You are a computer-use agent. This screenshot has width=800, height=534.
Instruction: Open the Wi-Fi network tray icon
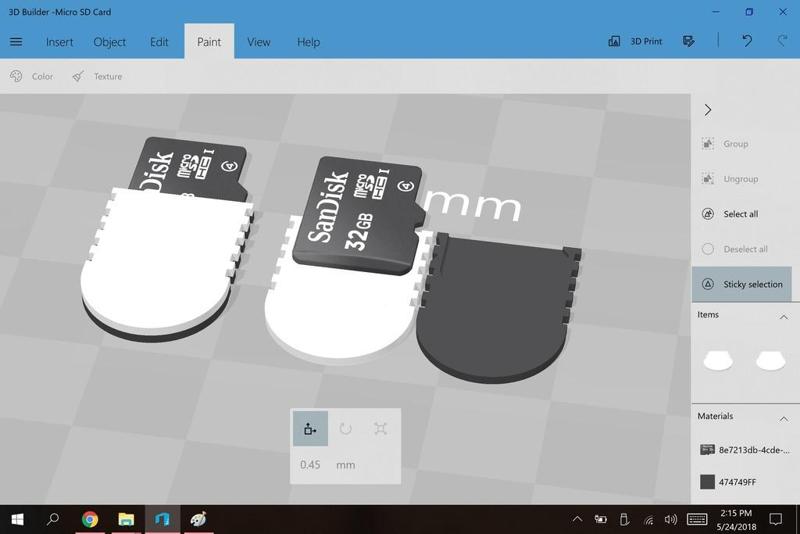(x=648, y=520)
